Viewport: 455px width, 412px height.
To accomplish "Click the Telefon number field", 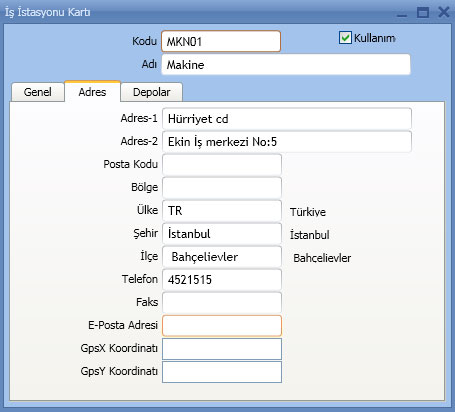I will pyautogui.click(x=222, y=280).
